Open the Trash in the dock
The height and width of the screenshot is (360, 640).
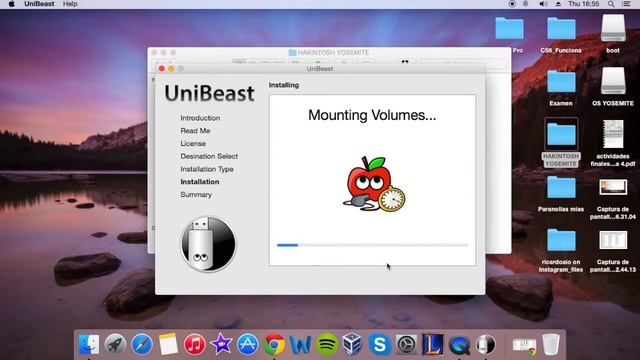tap(551, 344)
